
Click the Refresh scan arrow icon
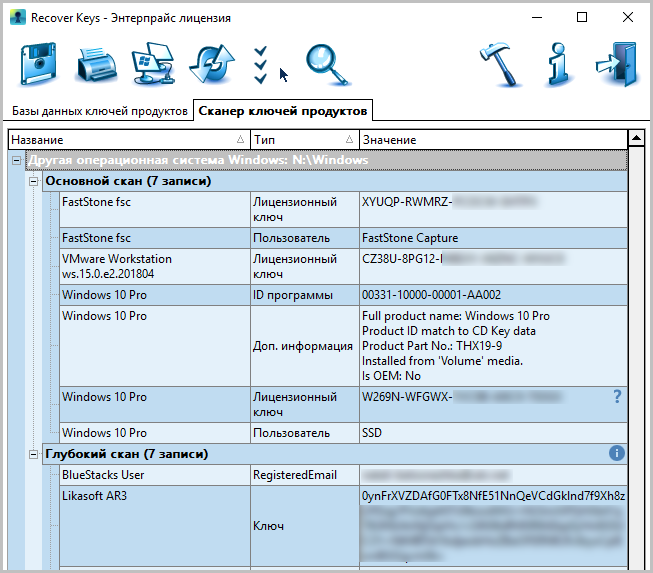(212, 64)
